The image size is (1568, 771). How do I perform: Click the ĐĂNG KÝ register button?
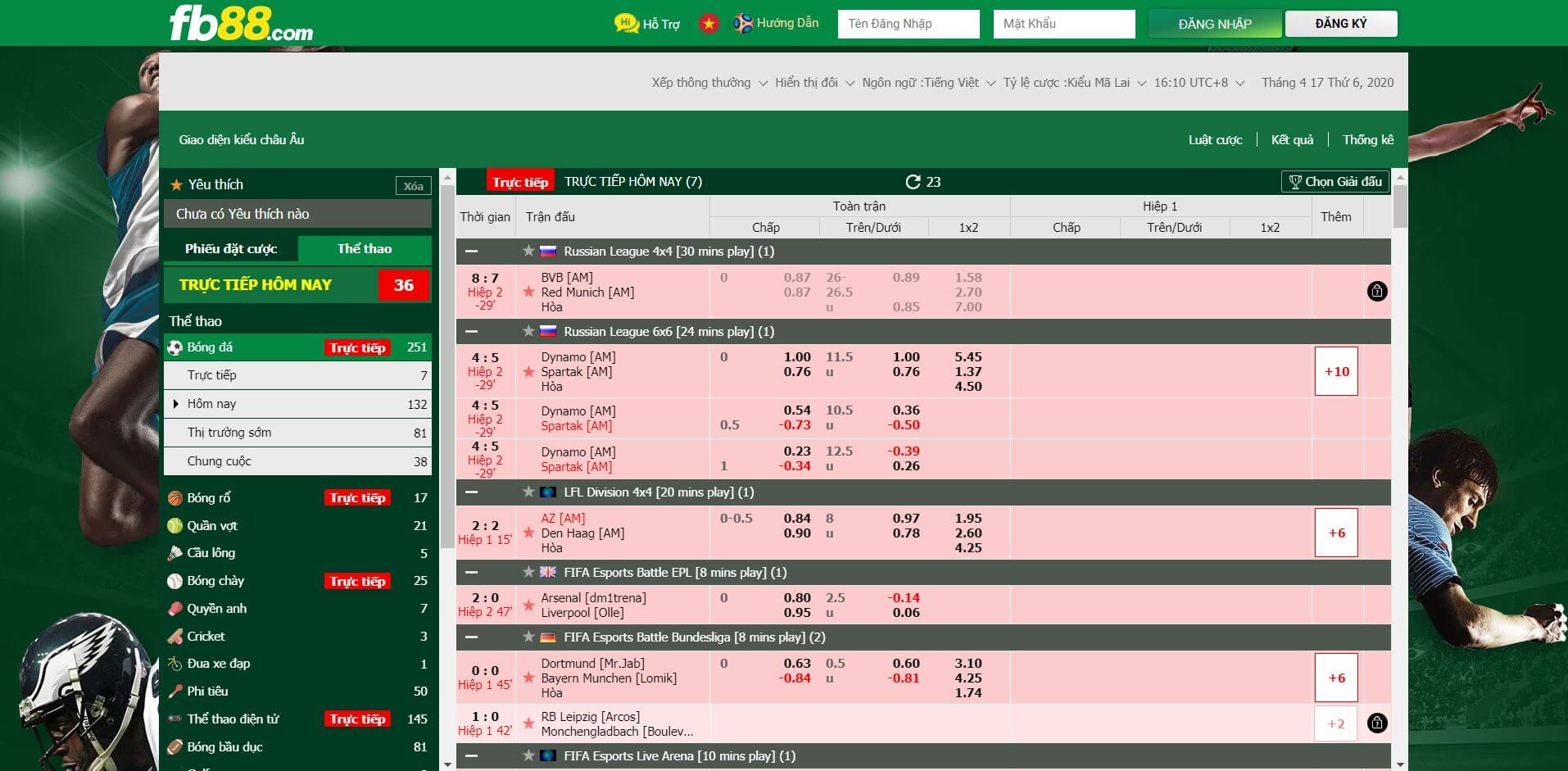click(1340, 24)
